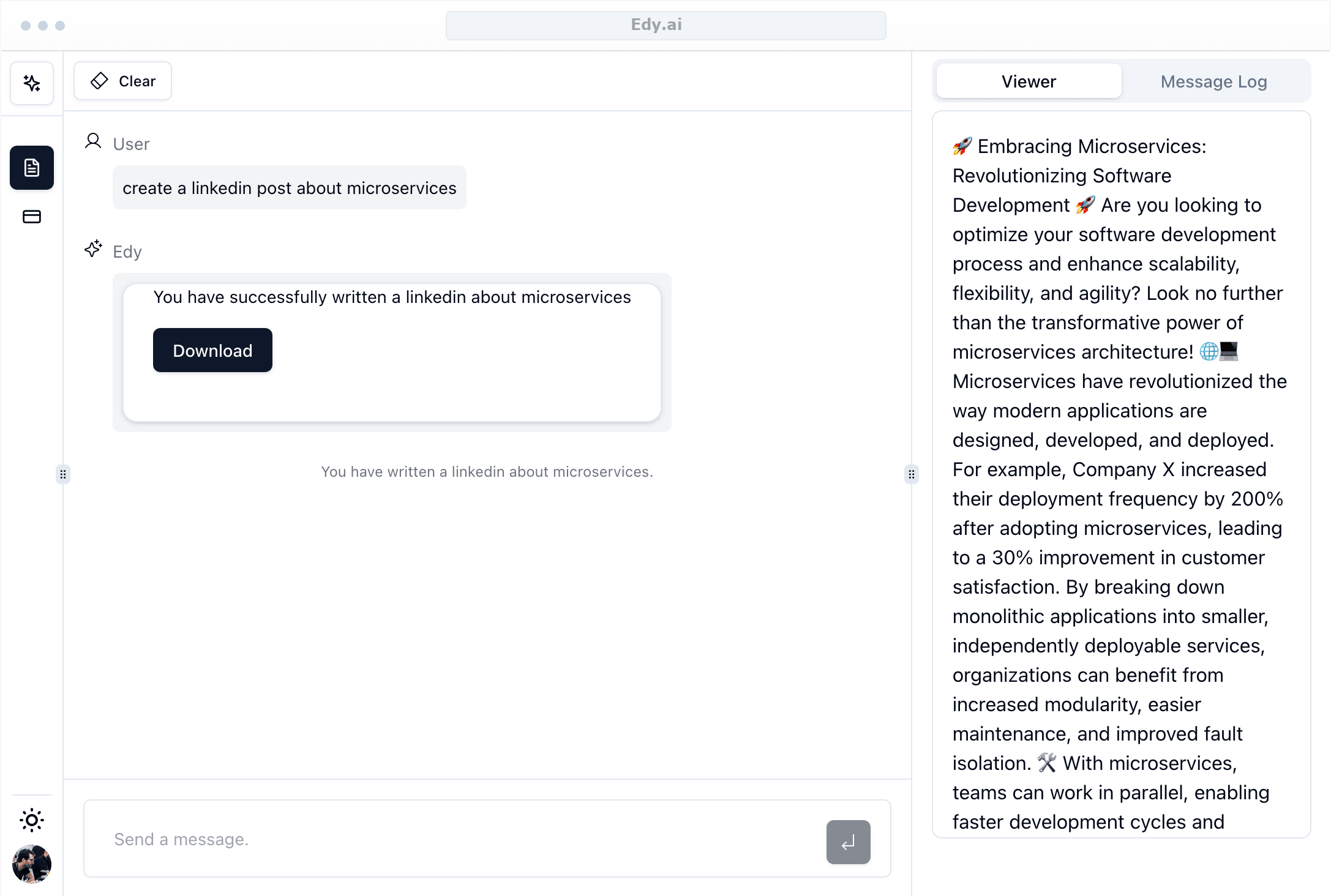Screen dimensions: 1331x896
Task: Click the Clear chat button
Action: (x=123, y=81)
